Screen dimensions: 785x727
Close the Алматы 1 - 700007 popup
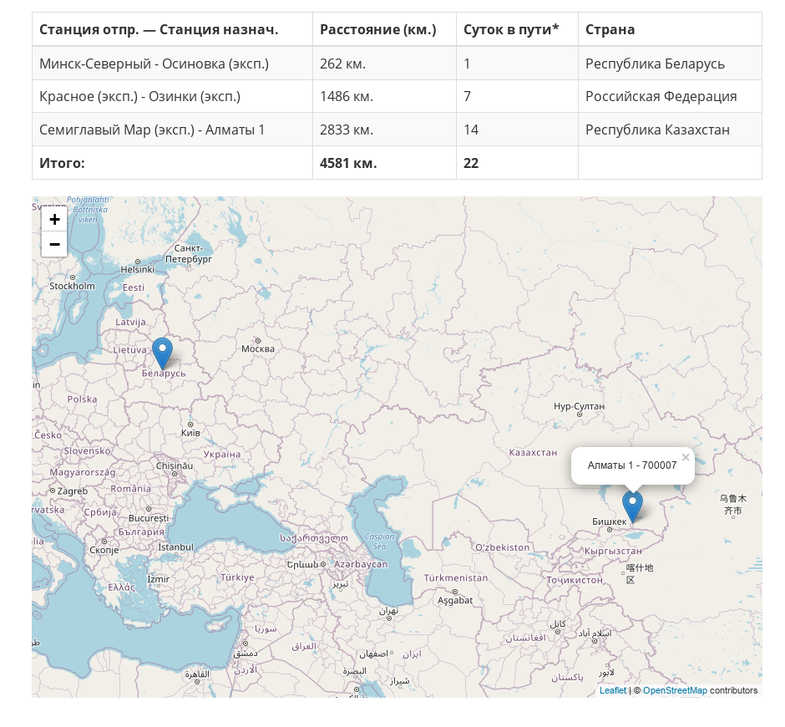pos(685,457)
